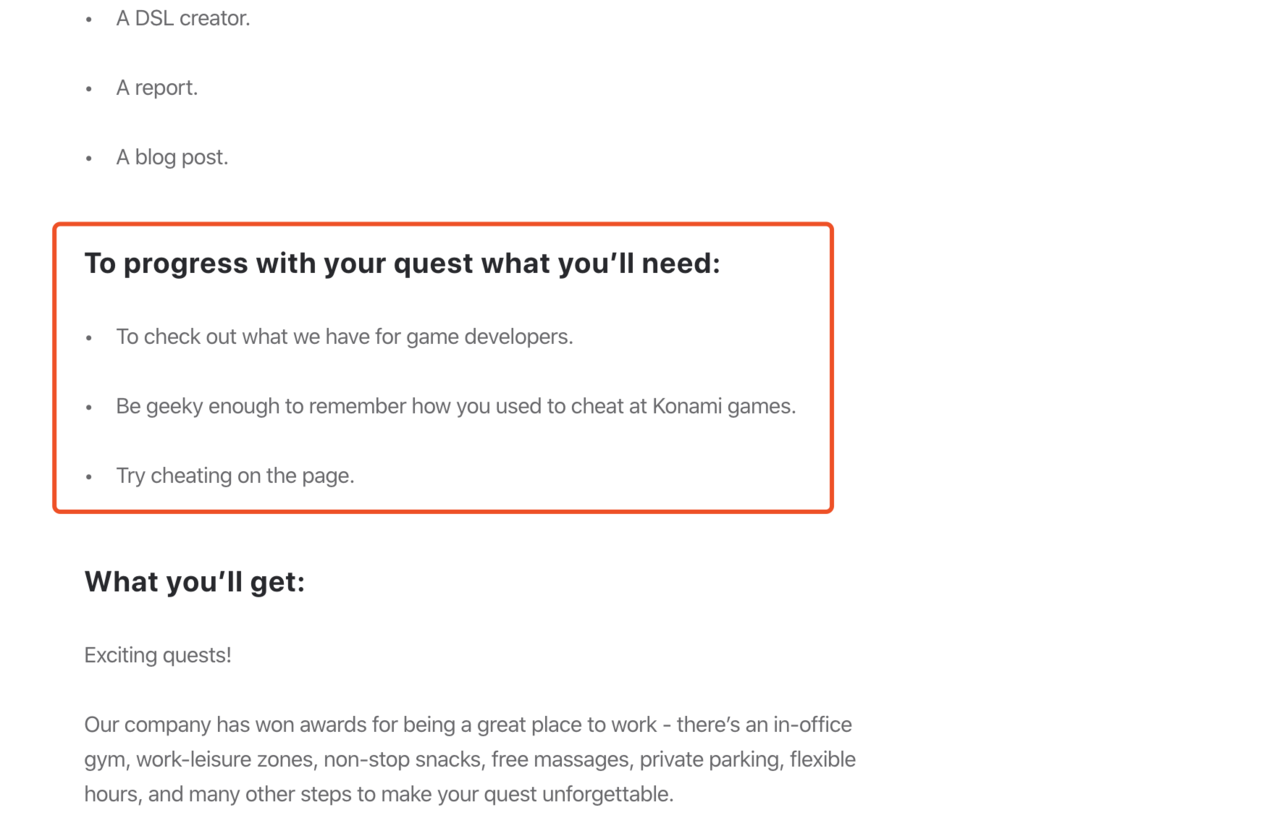Image resolution: width=1280 pixels, height=818 pixels.
Task: Select the line about game developers
Action: [344, 337]
